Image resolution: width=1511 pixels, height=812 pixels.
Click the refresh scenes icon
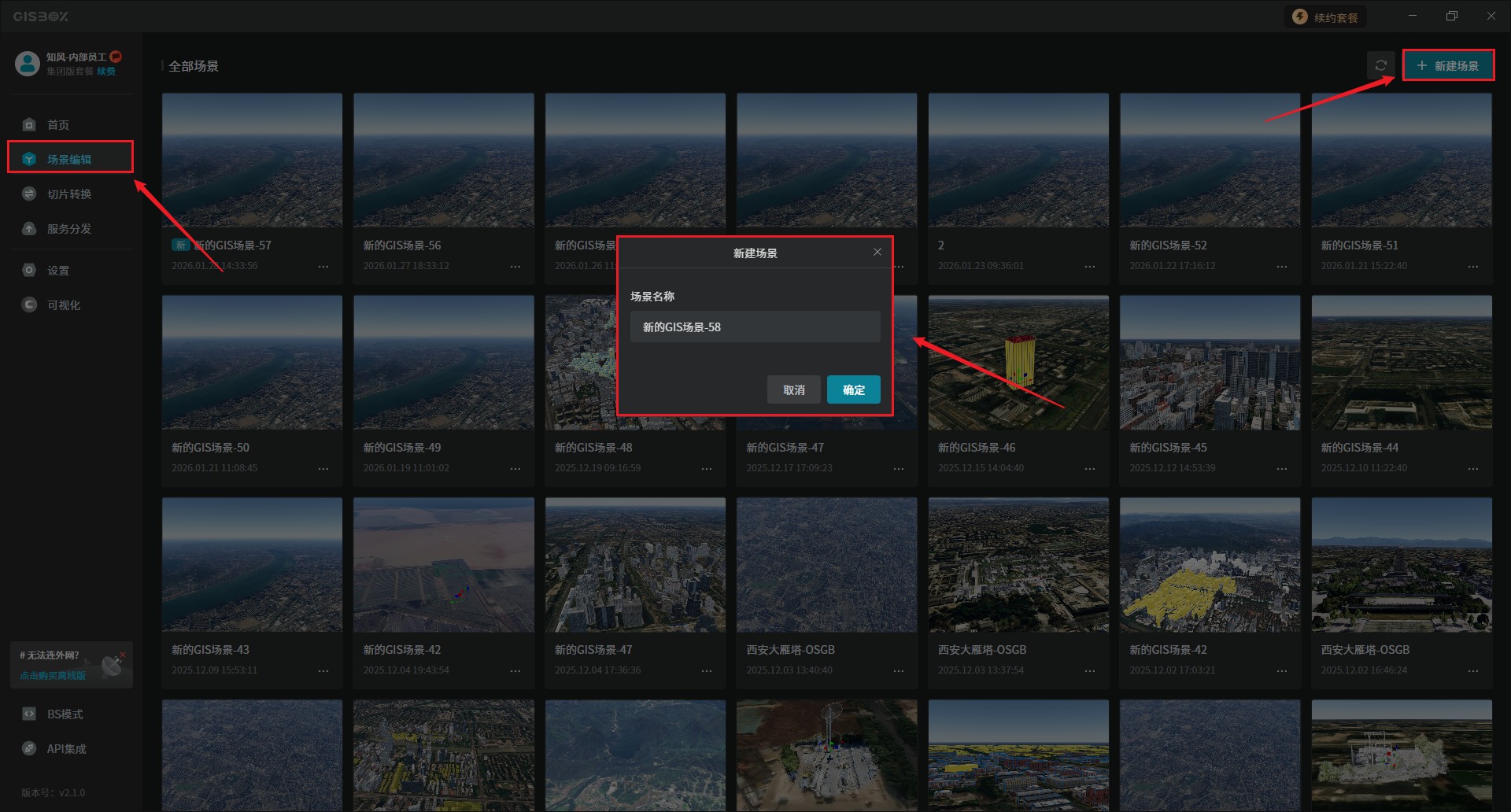(1380, 65)
